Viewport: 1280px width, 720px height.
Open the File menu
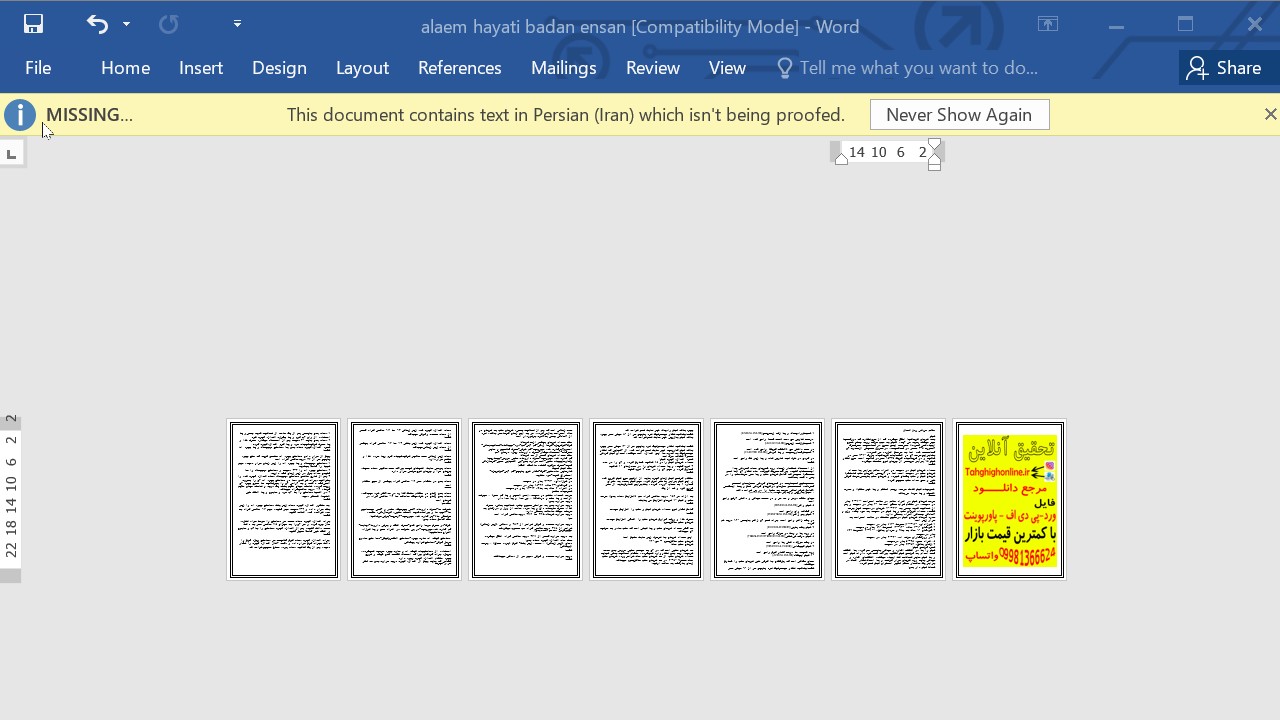pyautogui.click(x=38, y=68)
